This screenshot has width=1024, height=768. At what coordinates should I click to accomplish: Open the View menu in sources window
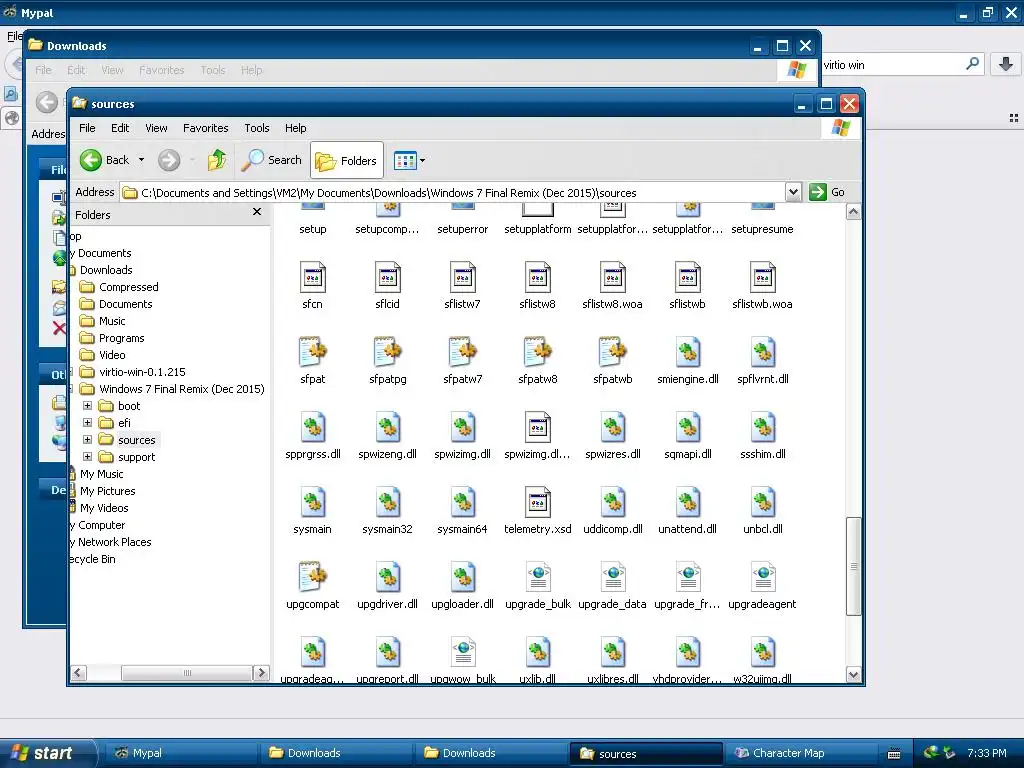coord(156,128)
